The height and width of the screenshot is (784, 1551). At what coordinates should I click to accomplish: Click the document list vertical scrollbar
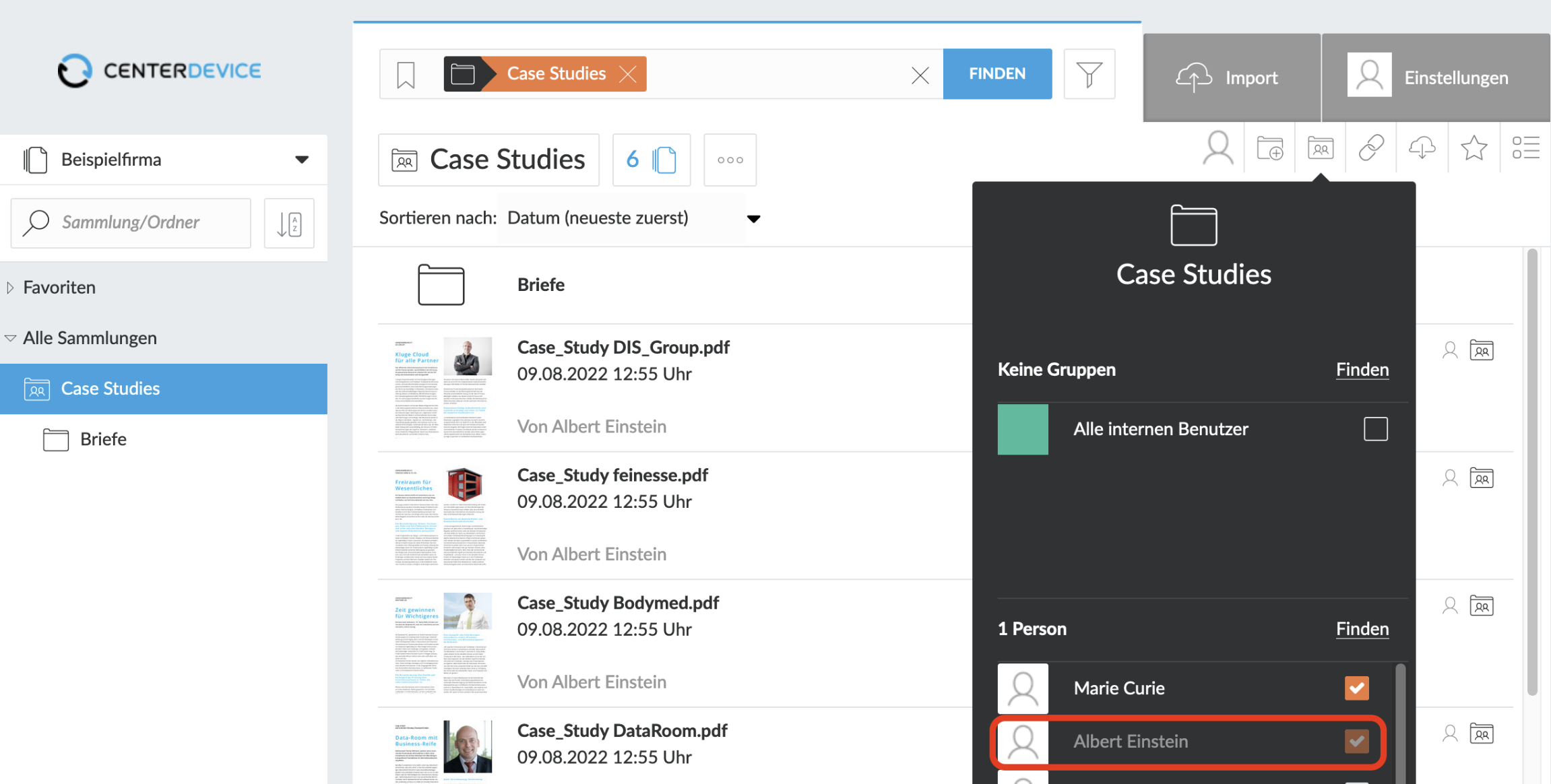click(x=1532, y=471)
